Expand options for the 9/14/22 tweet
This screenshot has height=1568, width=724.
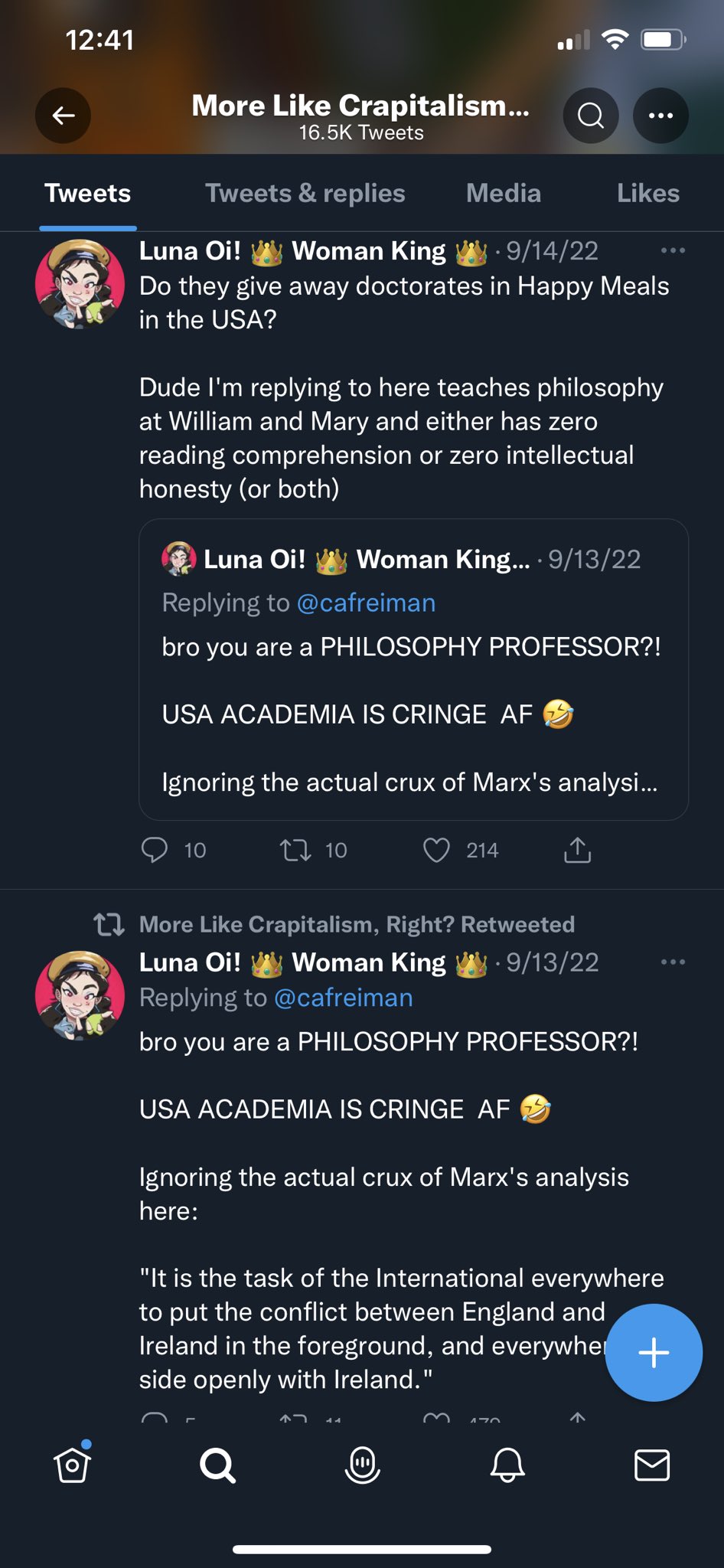[673, 250]
